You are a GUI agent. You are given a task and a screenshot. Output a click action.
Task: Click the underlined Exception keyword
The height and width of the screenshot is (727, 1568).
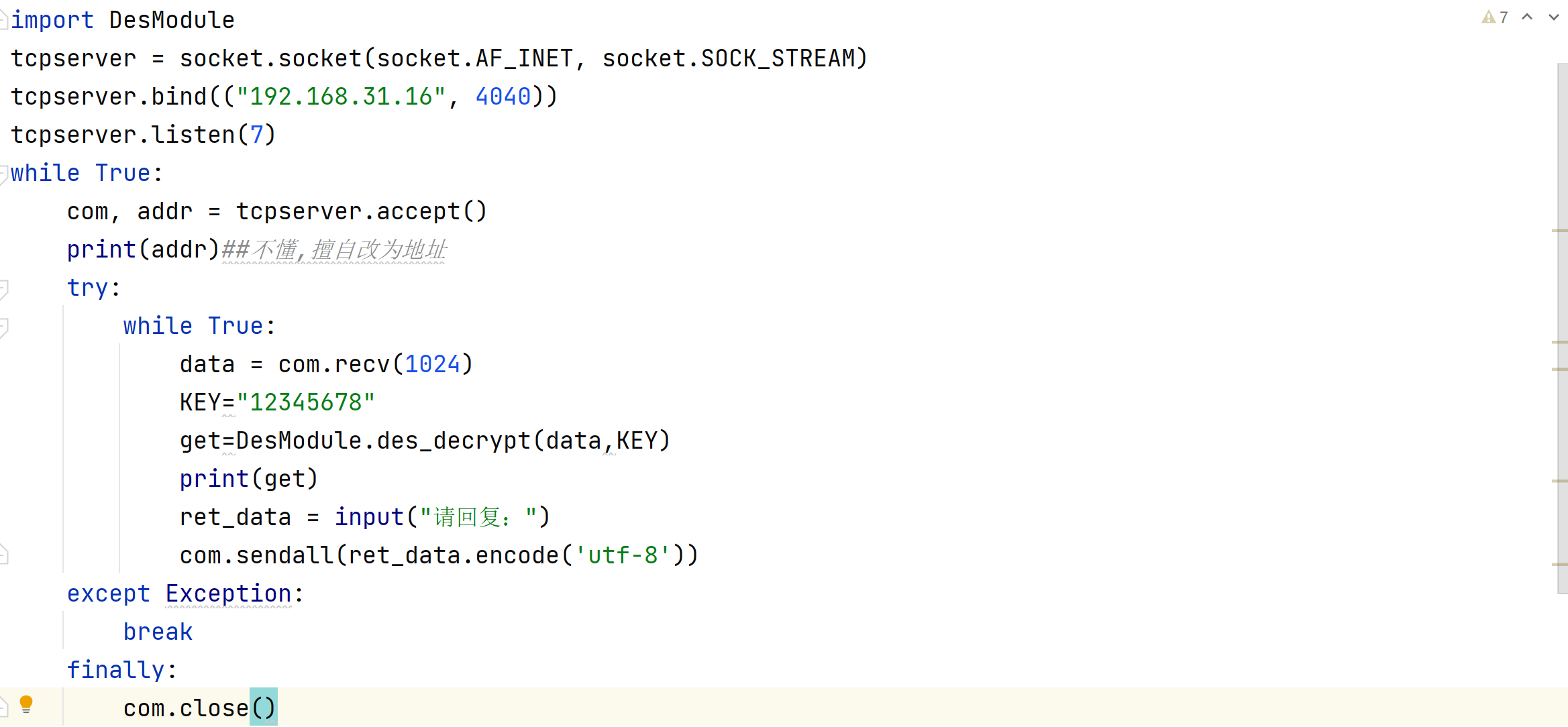click(x=228, y=594)
